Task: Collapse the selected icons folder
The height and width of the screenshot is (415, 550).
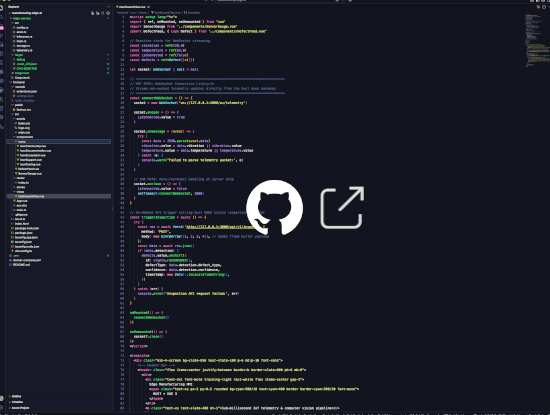Action: point(59,141)
